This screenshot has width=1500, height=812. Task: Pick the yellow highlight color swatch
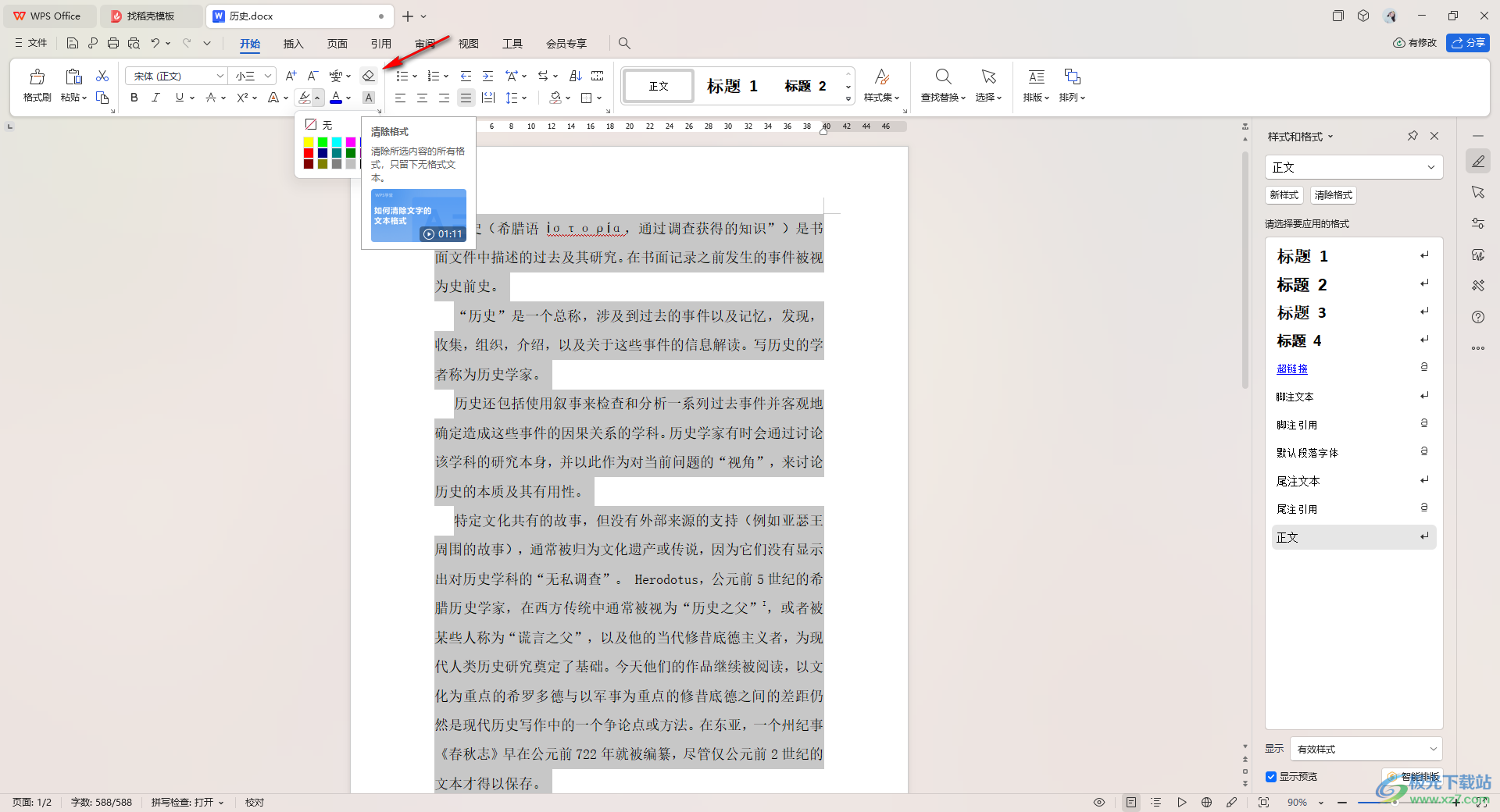coord(309,142)
